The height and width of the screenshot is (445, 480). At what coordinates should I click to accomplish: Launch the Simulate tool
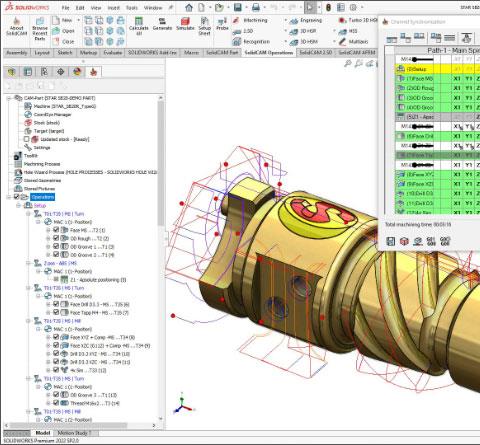185,24
